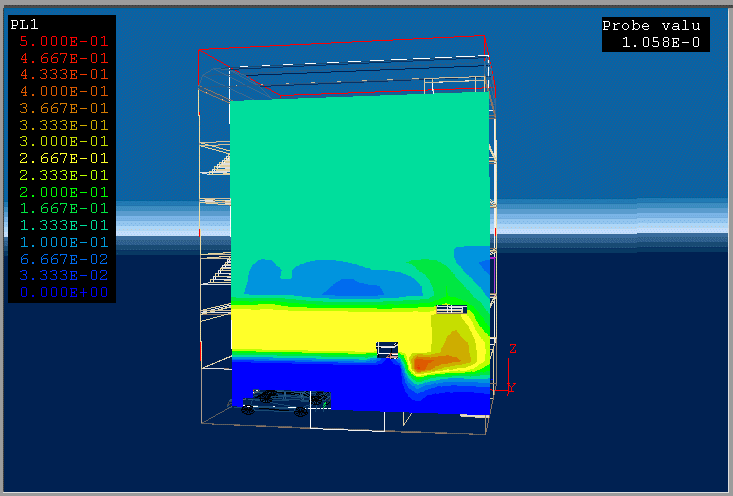733x496 pixels.
Task: Click the yellow contour band
Action: (320, 328)
